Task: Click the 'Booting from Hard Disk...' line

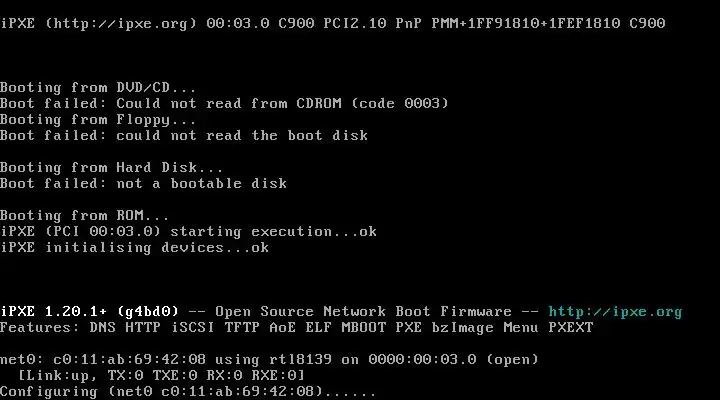Action: (111, 168)
